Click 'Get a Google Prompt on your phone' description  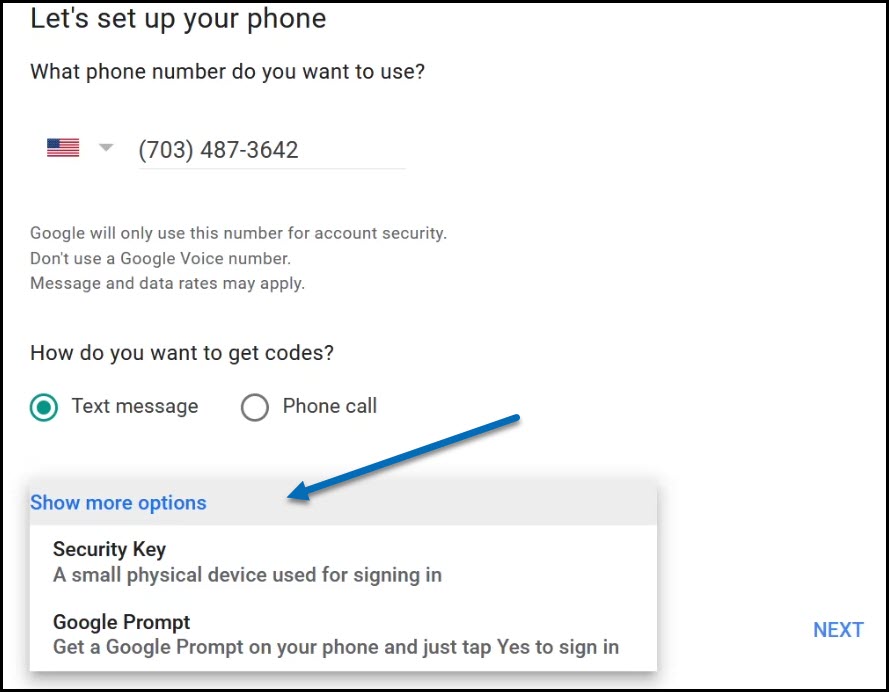(x=336, y=647)
